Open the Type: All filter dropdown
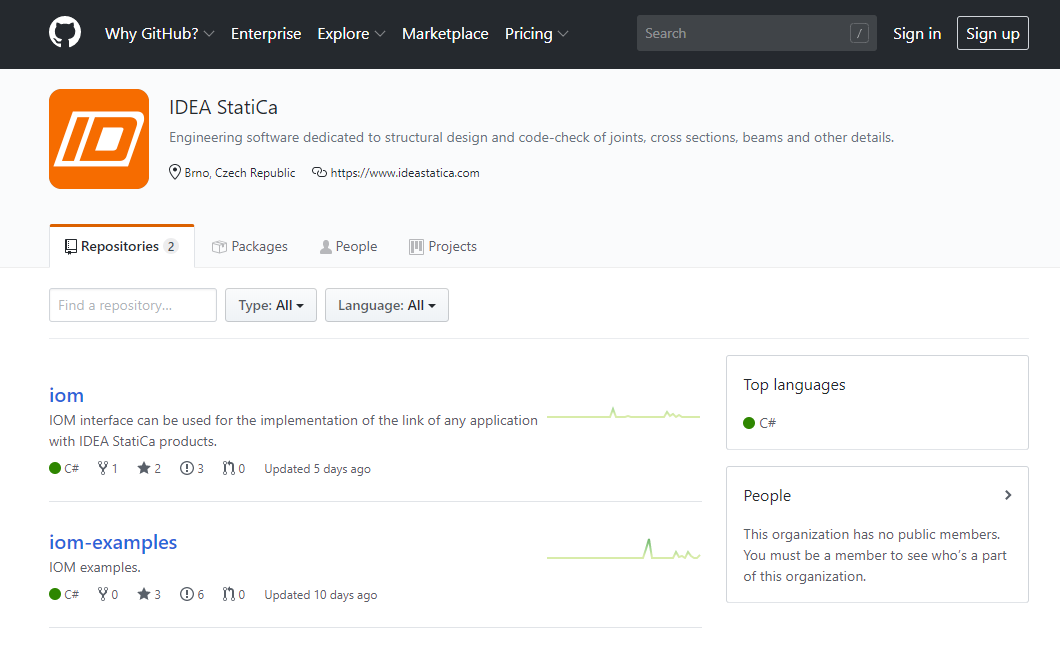The image size is (1060, 654). (270, 304)
